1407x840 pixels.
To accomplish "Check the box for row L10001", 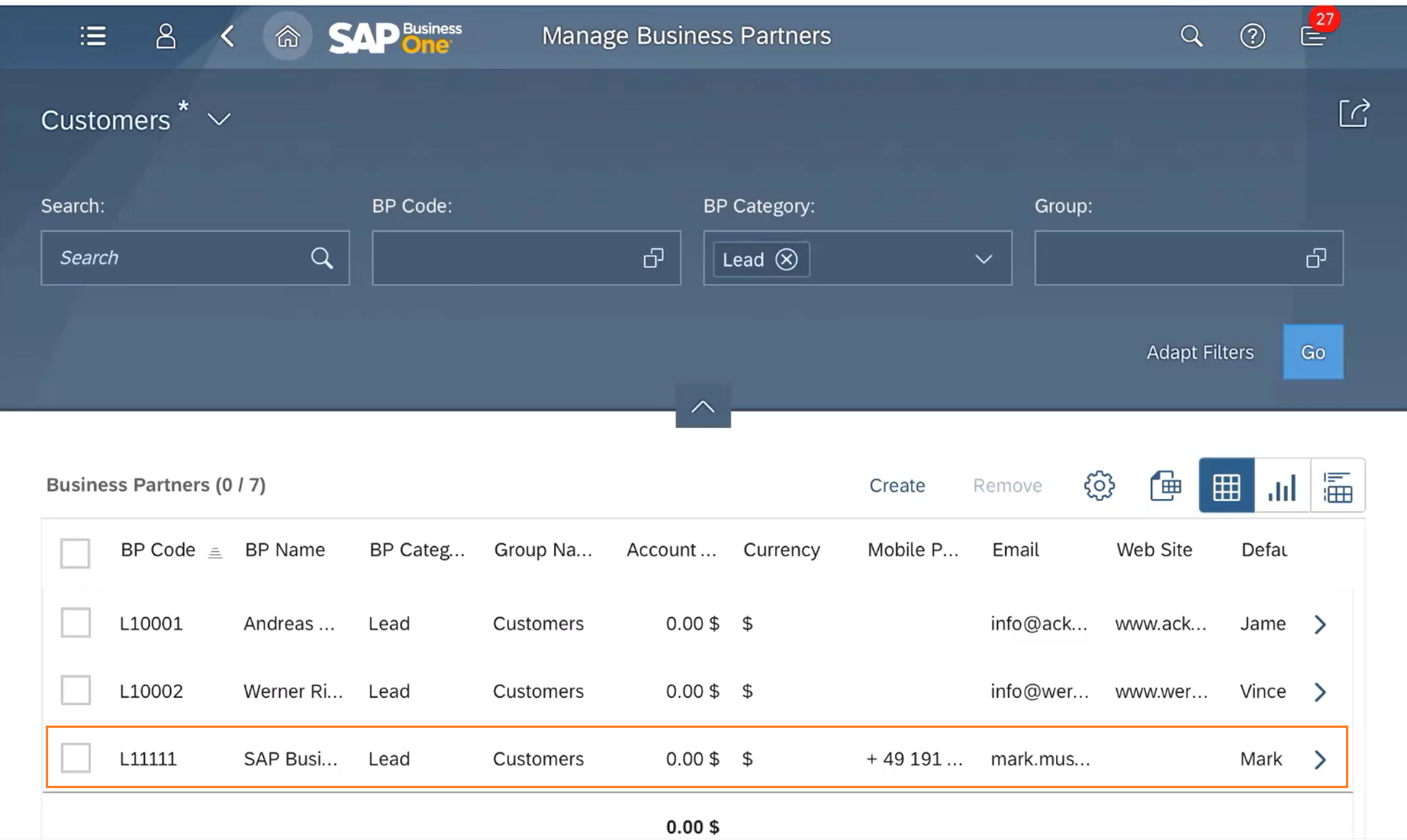I will click(x=76, y=623).
